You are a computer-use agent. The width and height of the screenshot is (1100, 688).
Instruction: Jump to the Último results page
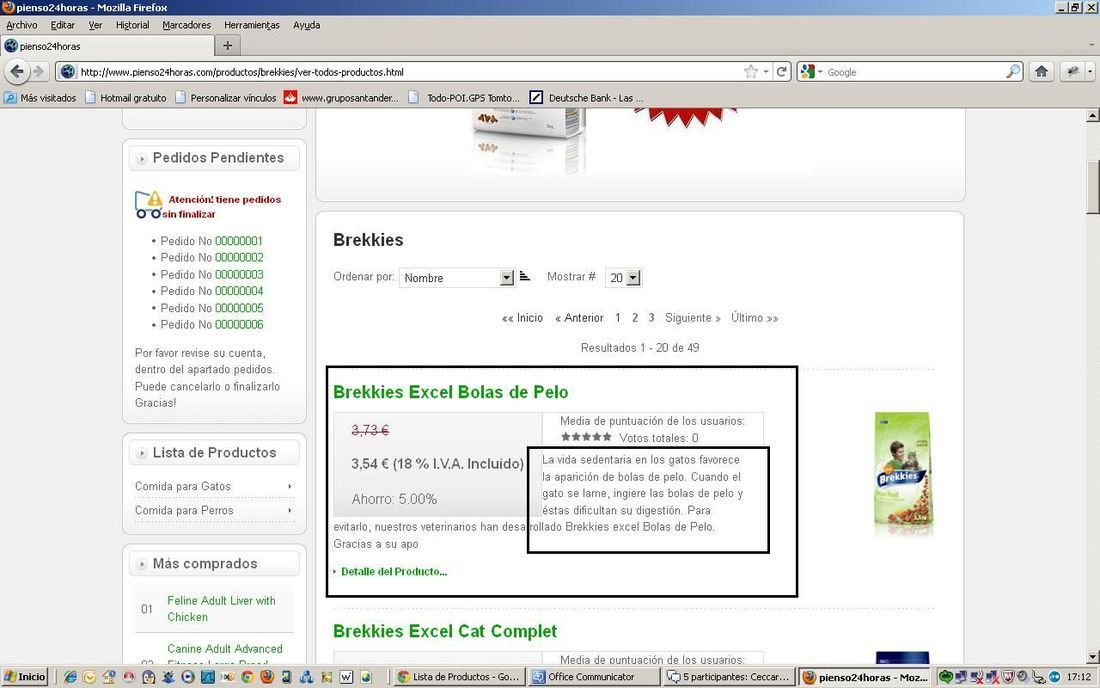coord(754,318)
